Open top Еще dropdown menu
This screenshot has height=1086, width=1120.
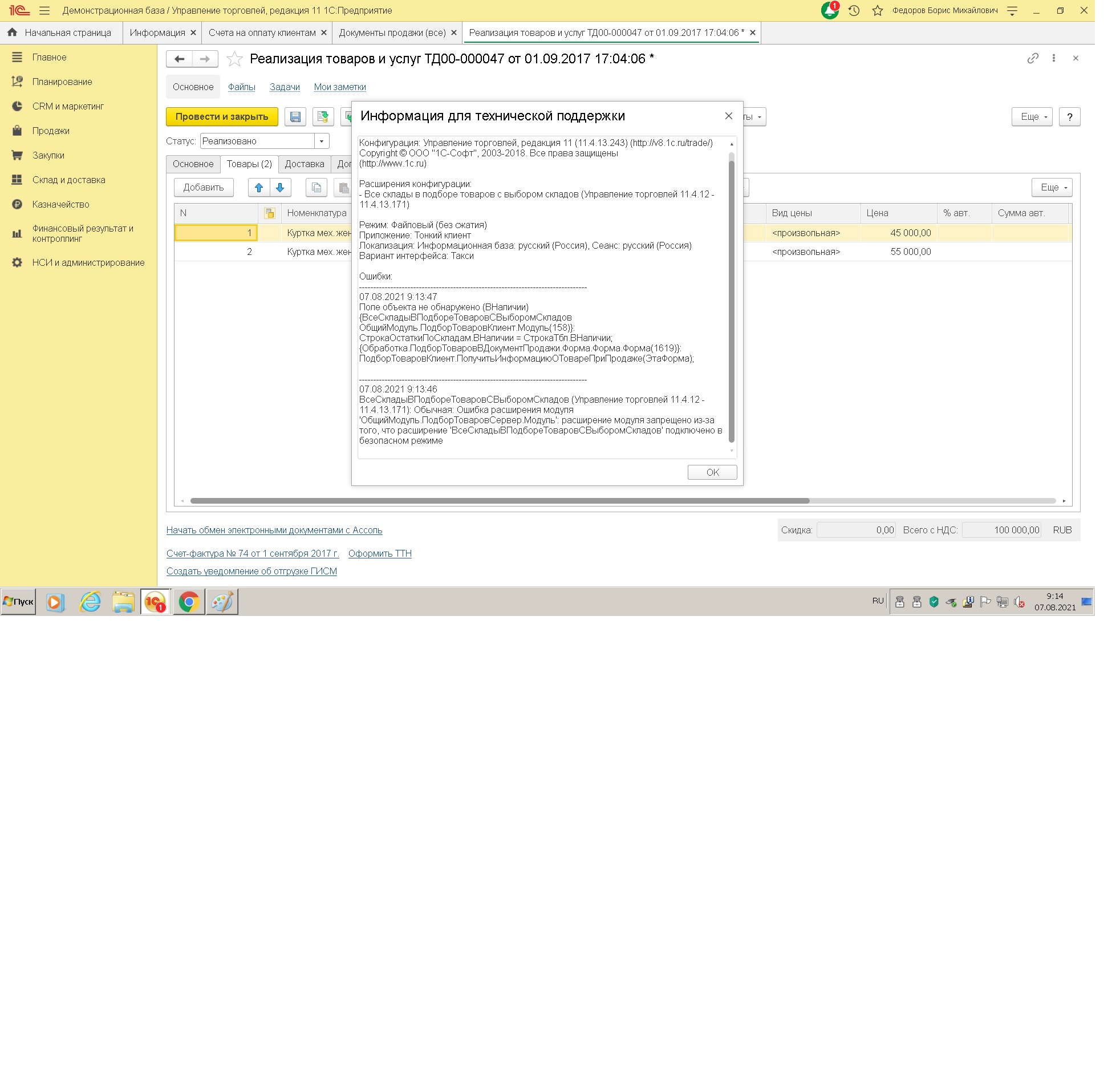point(1032,116)
